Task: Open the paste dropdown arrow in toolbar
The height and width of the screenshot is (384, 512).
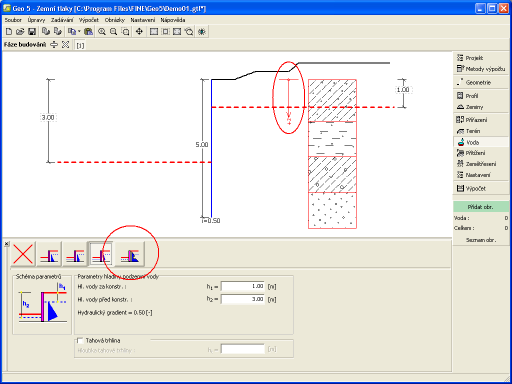Action: (x=79, y=32)
